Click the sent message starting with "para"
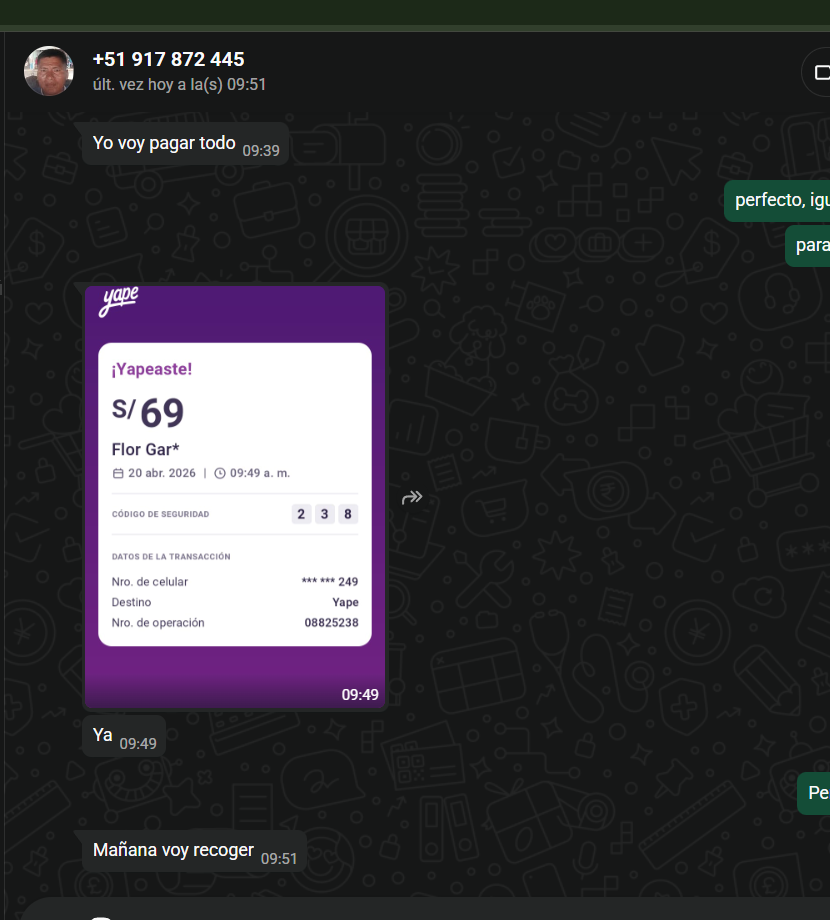The height and width of the screenshot is (920, 830). (810, 245)
